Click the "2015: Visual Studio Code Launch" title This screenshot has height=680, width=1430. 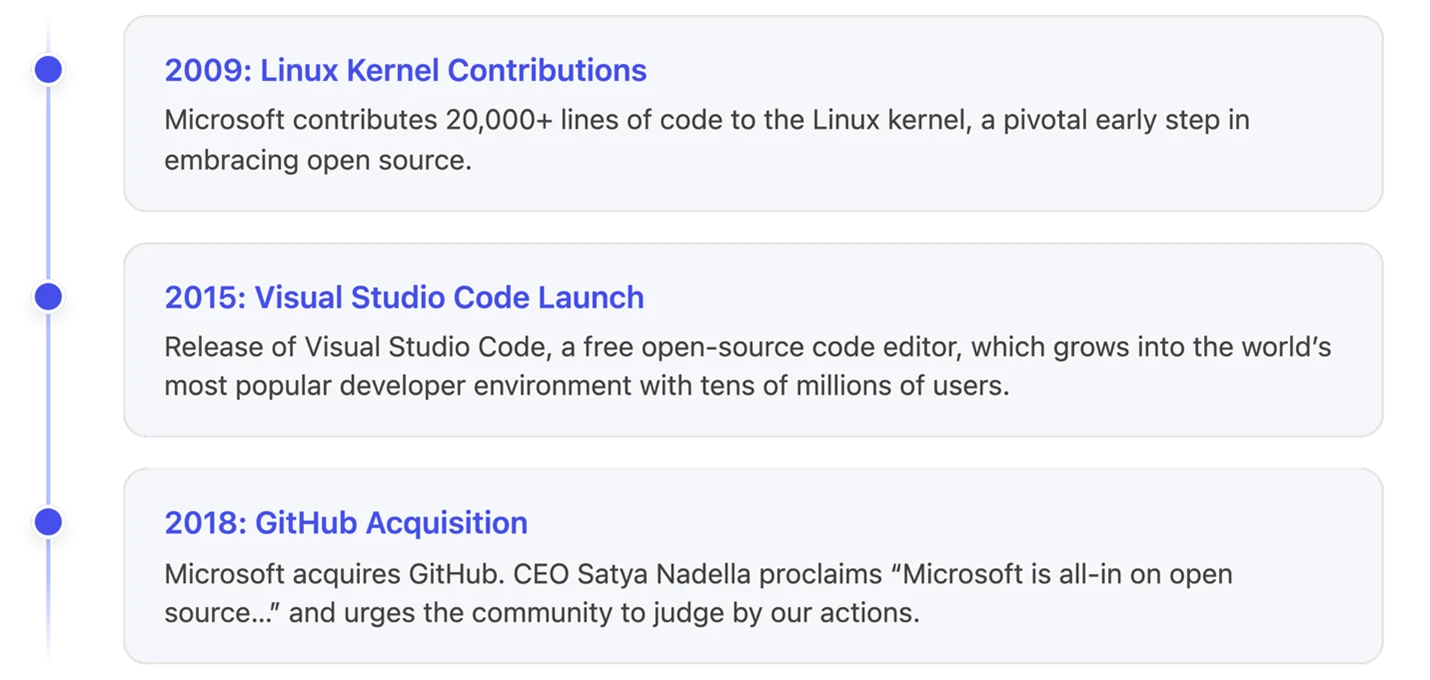404,297
